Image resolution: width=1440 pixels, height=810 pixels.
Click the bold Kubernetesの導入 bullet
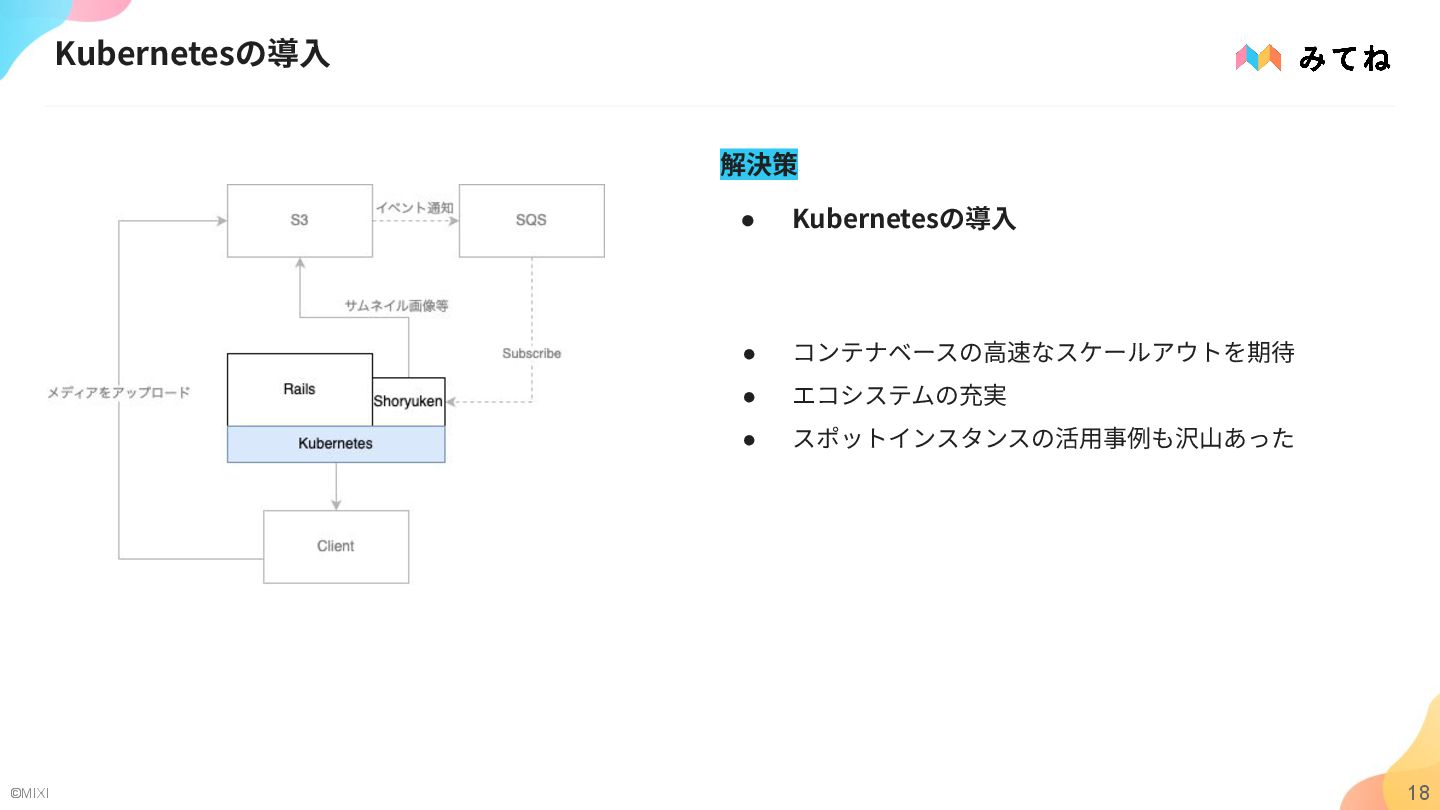pyautogui.click(x=904, y=218)
